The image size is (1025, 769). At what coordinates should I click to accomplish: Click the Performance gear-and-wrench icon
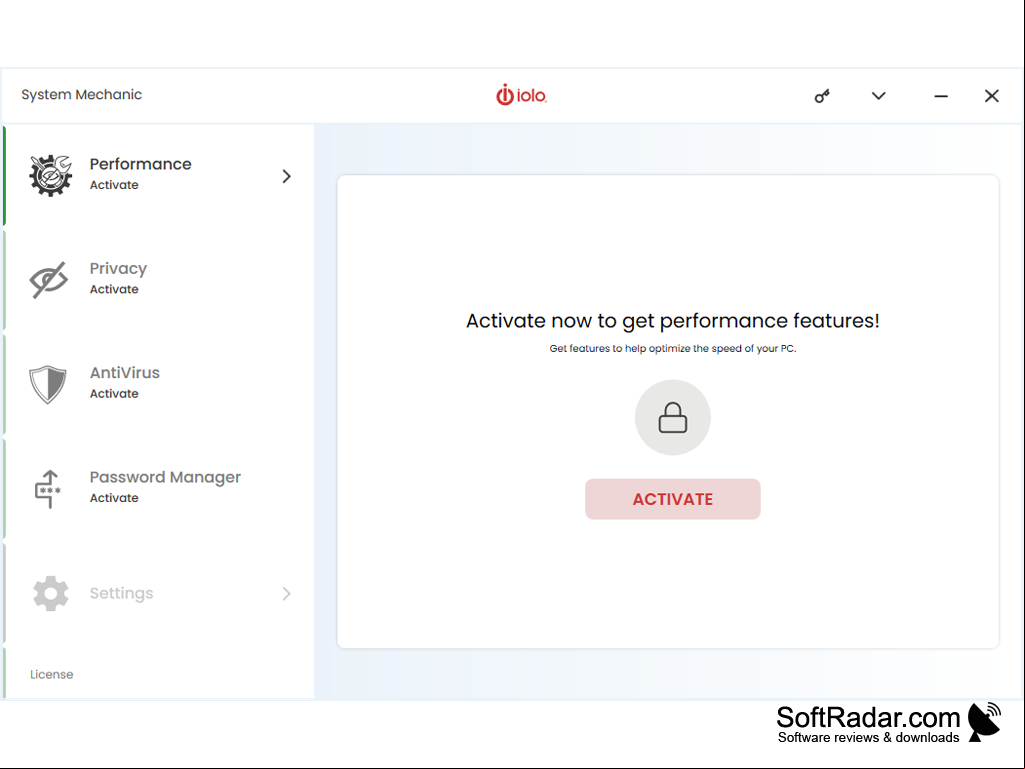(50, 175)
